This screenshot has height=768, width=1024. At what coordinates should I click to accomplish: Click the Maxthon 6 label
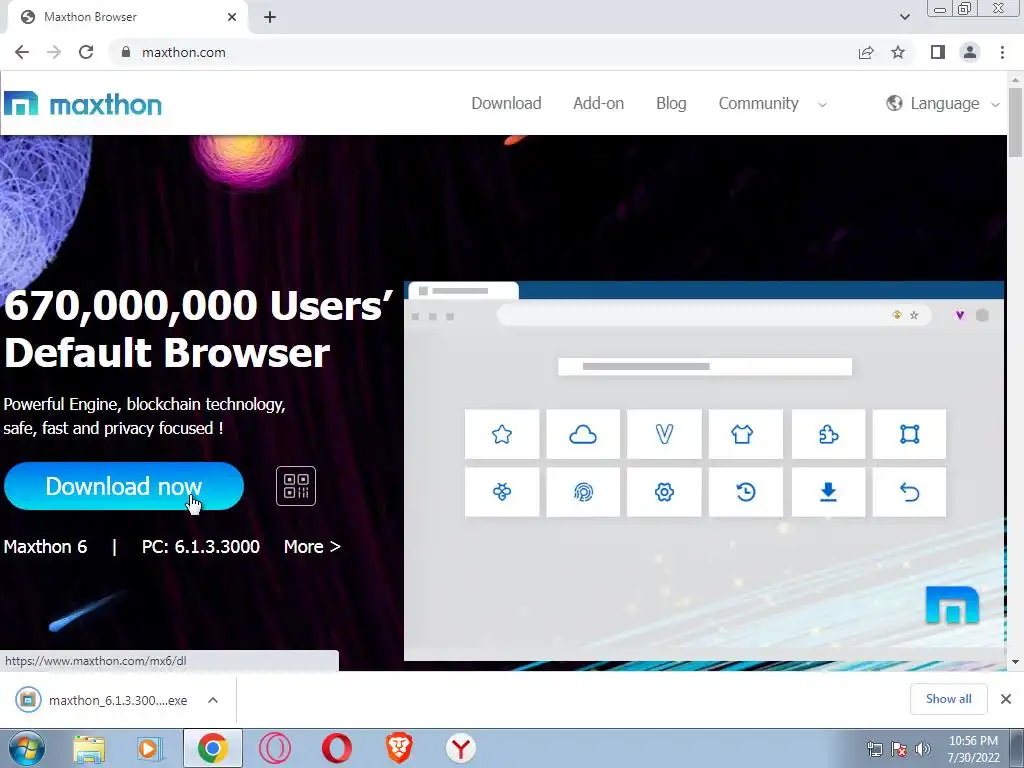coord(45,547)
